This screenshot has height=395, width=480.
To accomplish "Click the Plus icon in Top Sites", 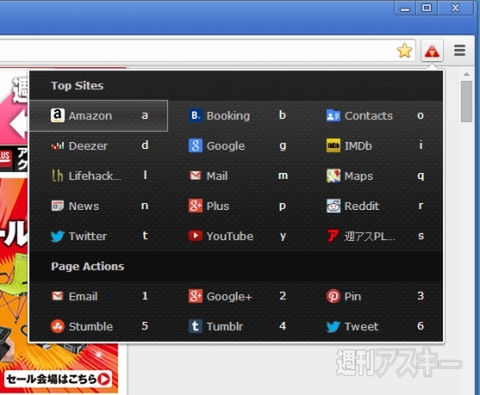I will 195,206.
